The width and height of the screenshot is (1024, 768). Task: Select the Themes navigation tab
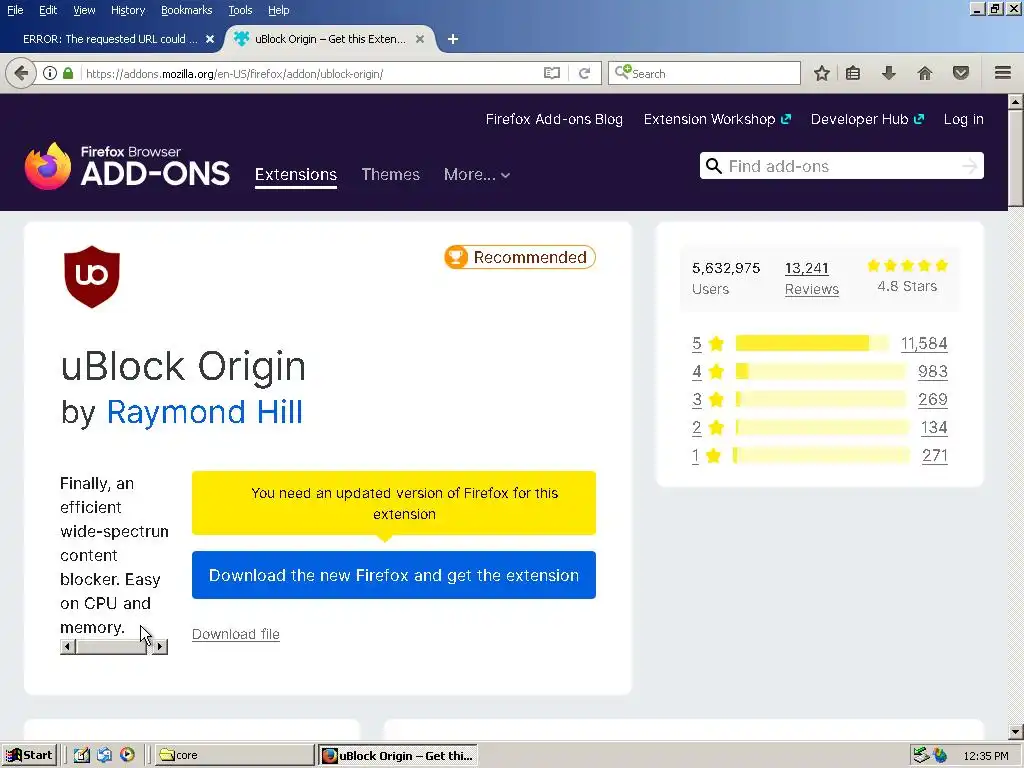point(391,174)
